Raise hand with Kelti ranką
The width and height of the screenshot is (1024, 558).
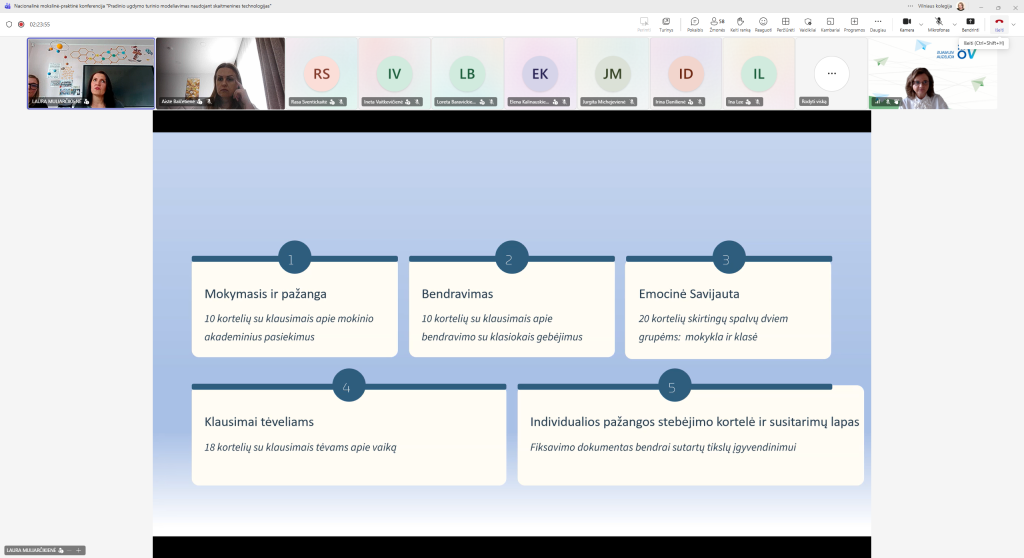(740, 23)
